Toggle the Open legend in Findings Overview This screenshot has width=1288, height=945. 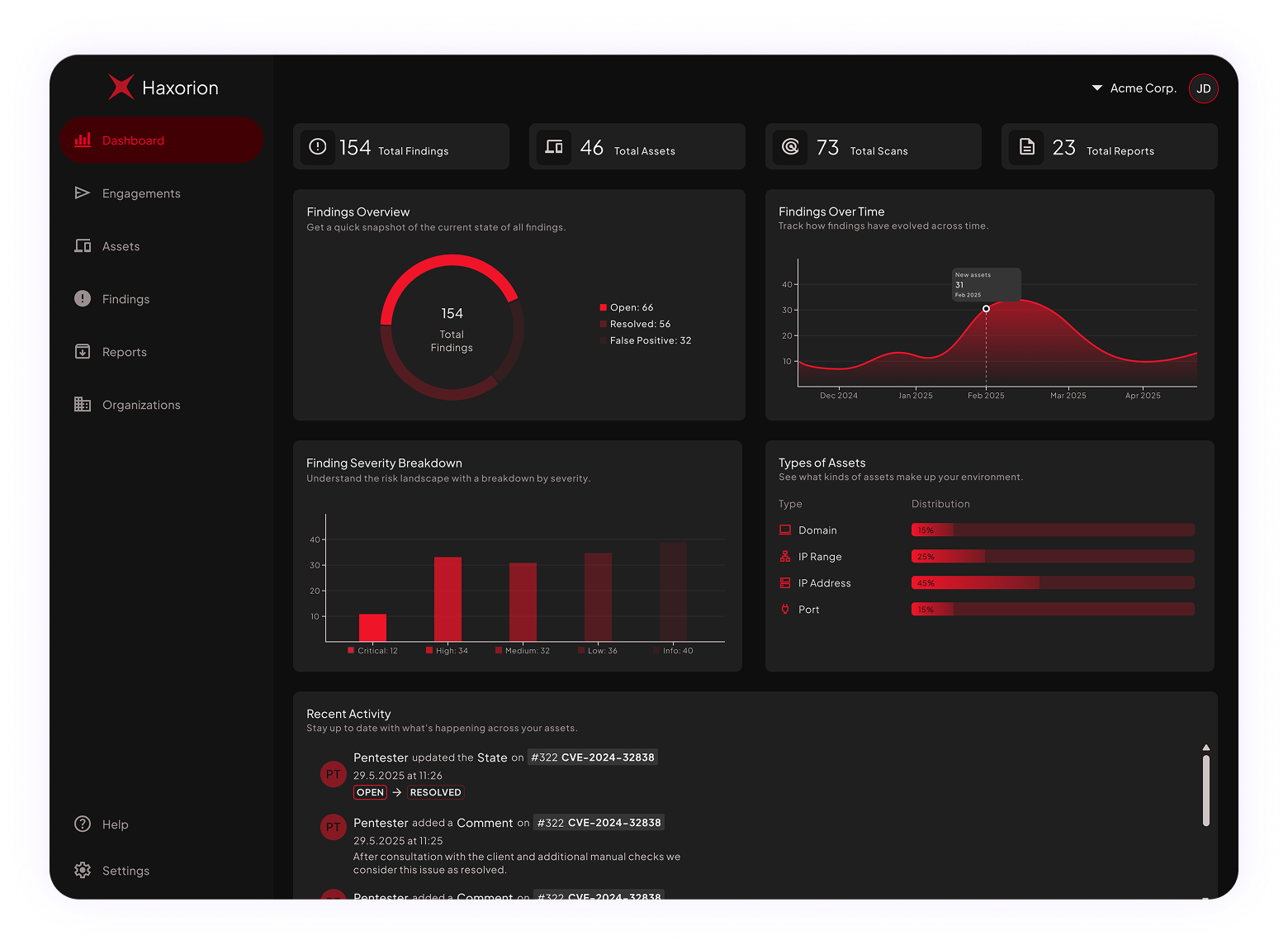tap(630, 306)
